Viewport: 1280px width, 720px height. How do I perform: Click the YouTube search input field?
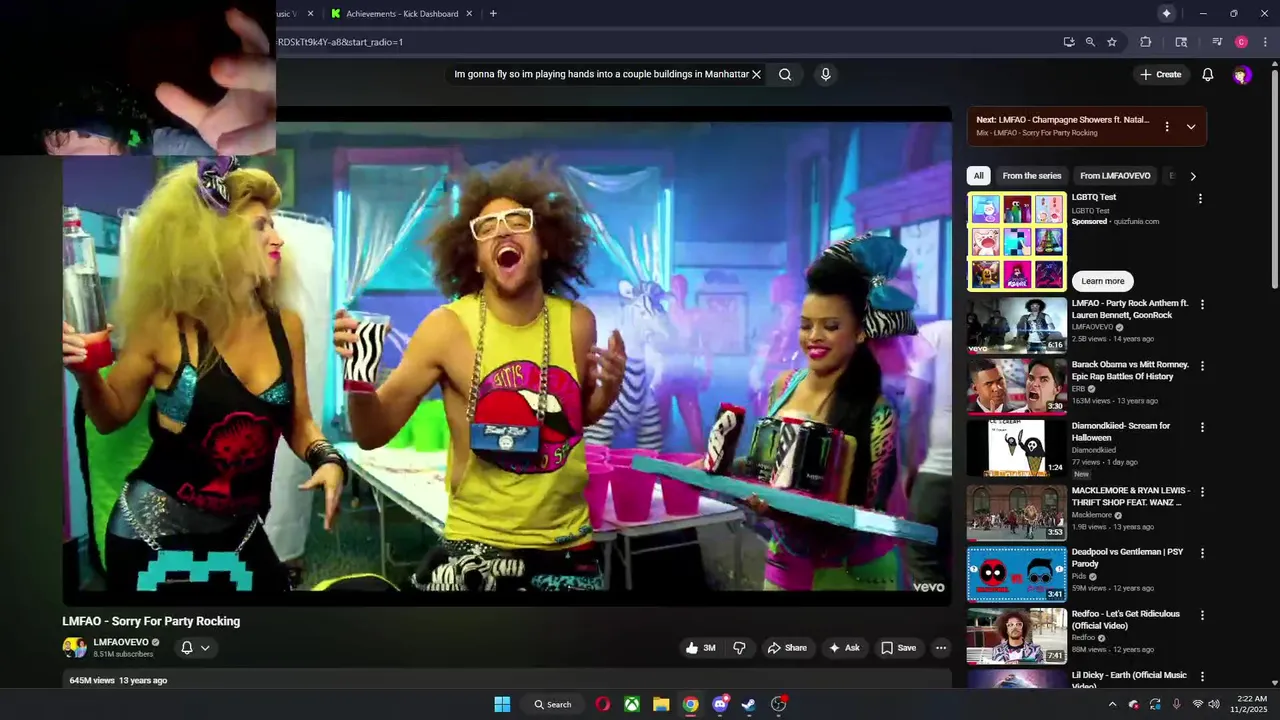tap(601, 74)
